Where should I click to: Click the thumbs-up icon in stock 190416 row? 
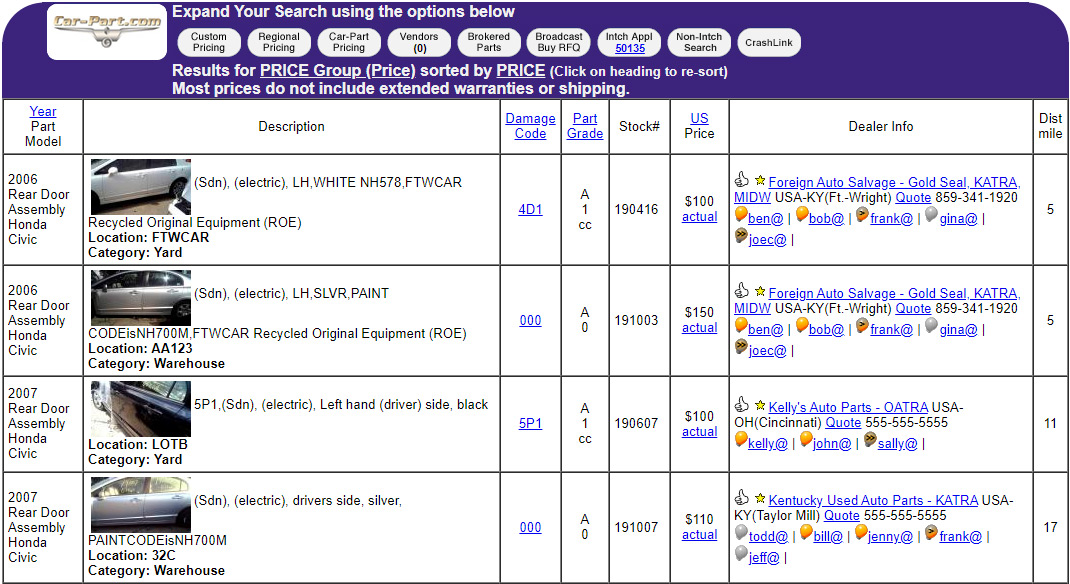tap(742, 179)
